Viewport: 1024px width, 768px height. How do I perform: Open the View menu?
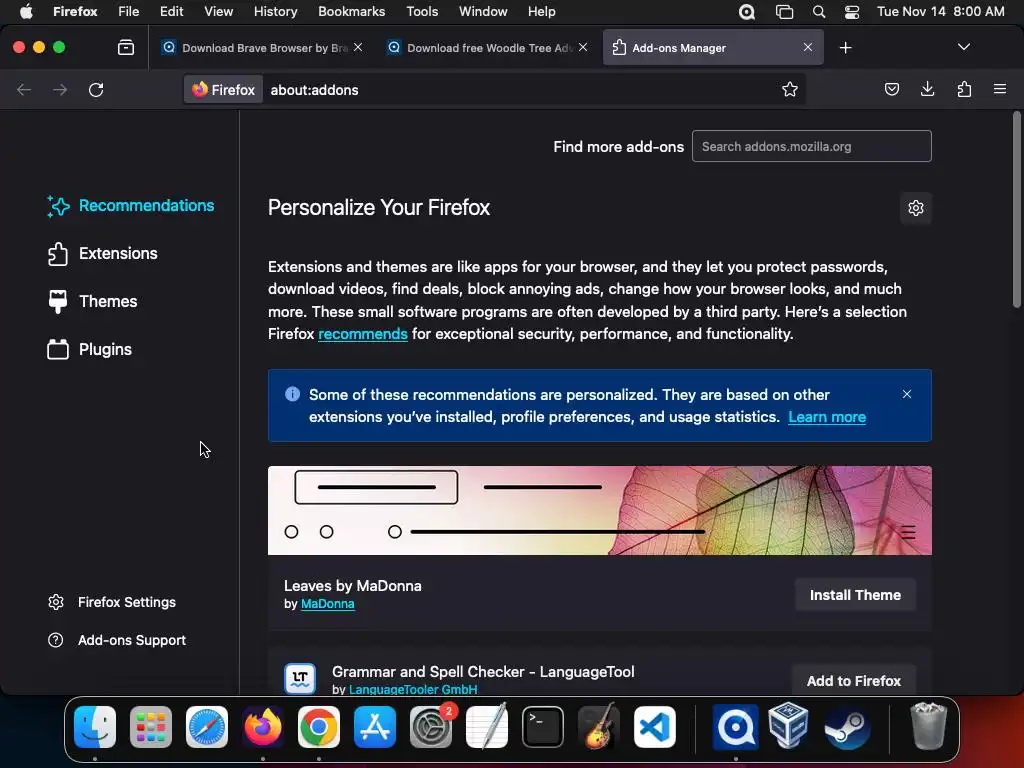click(218, 11)
